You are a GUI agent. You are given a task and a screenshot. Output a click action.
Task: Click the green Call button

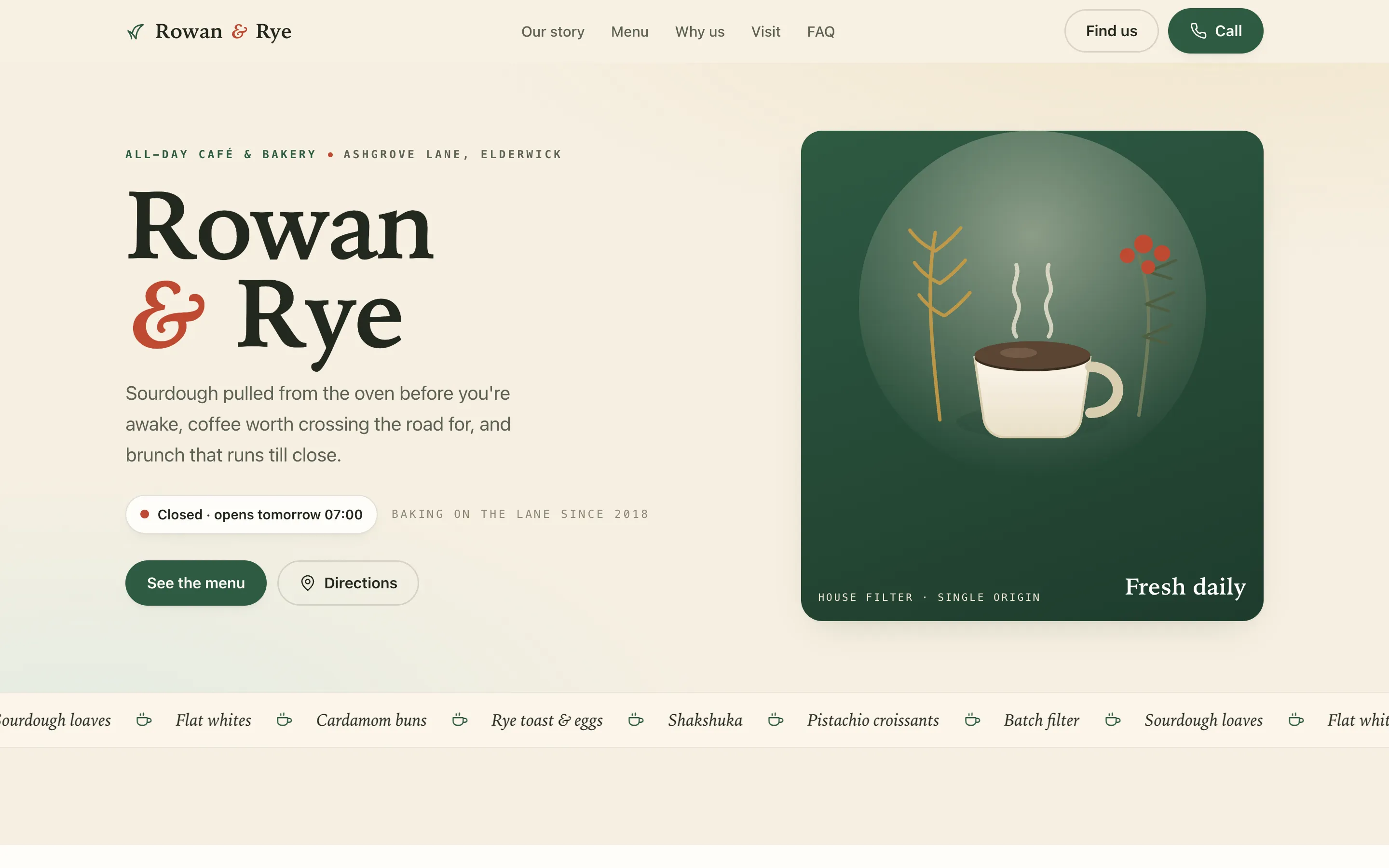[1215, 31]
